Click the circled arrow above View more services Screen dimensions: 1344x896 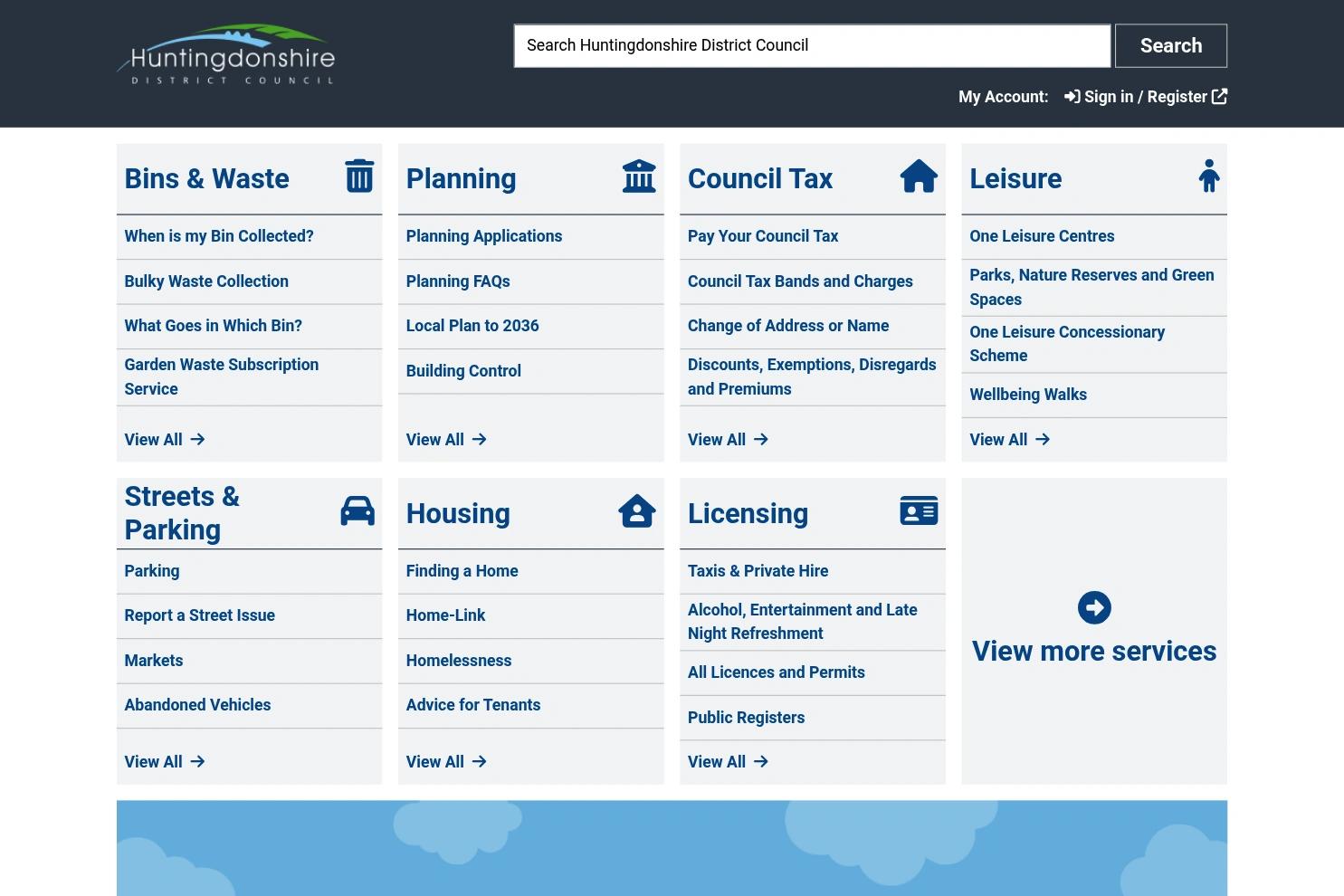tap(1094, 607)
